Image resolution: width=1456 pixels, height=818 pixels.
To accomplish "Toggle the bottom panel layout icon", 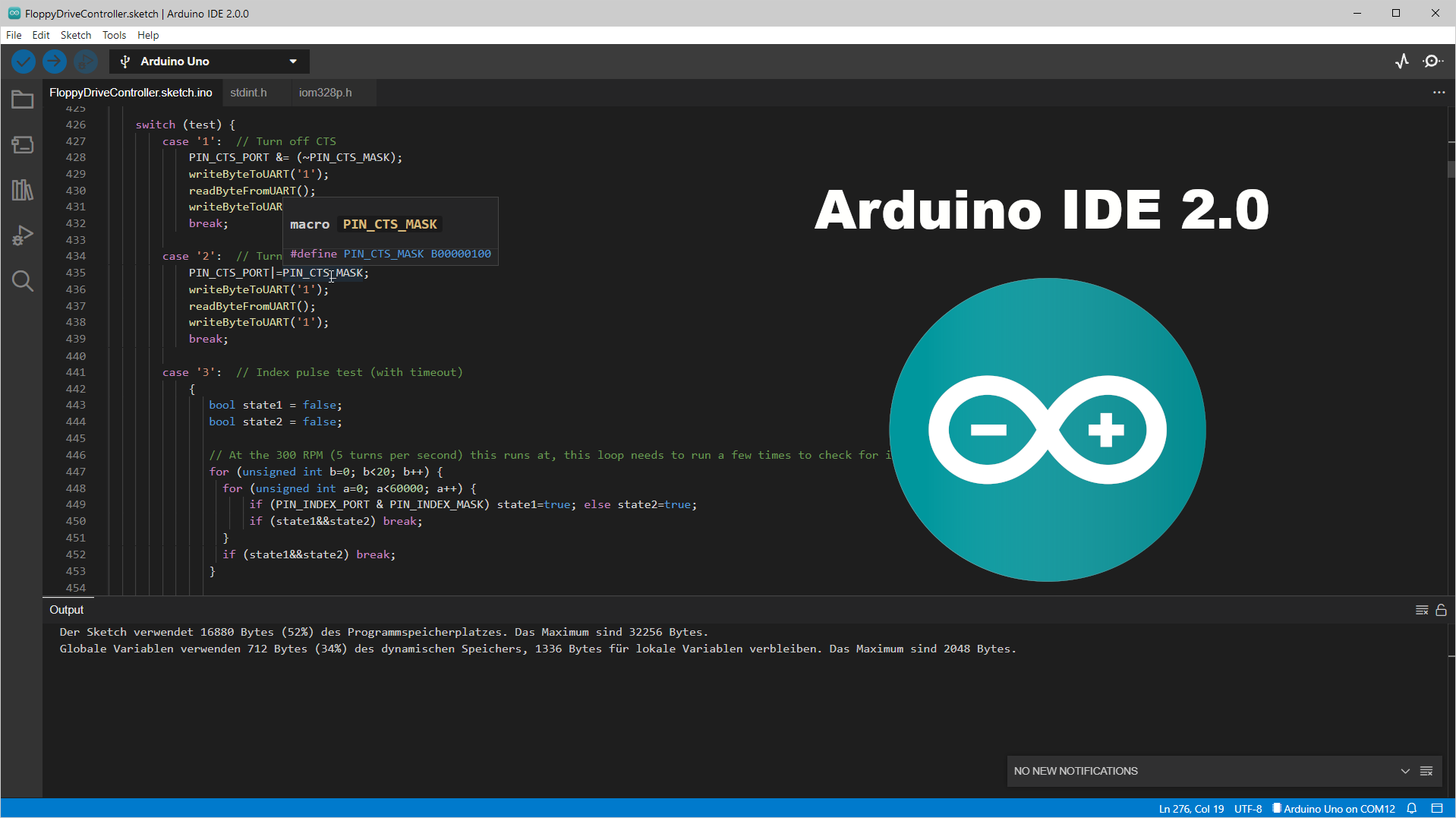I will pos(1437,809).
